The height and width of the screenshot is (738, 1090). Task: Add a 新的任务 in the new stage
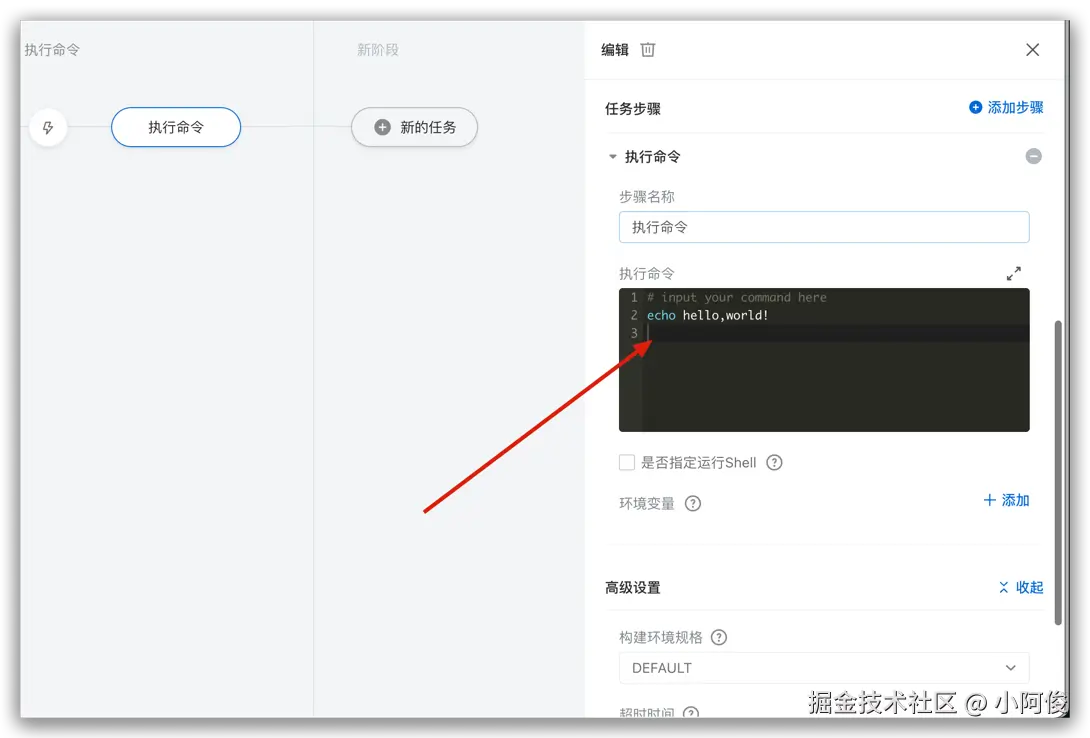pyautogui.click(x=414, y=127)
